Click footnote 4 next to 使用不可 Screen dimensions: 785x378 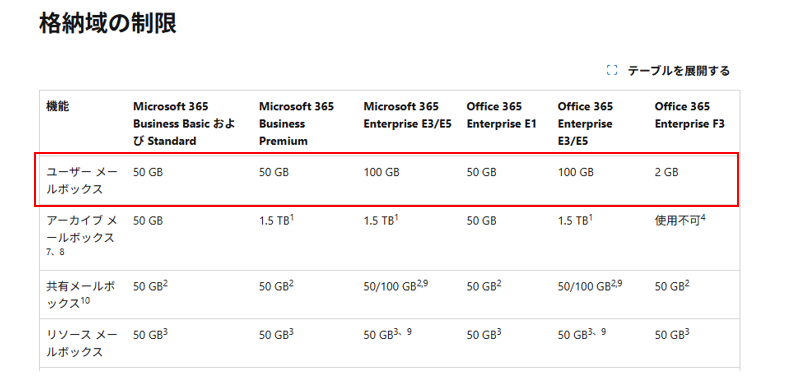pos(703,218)
